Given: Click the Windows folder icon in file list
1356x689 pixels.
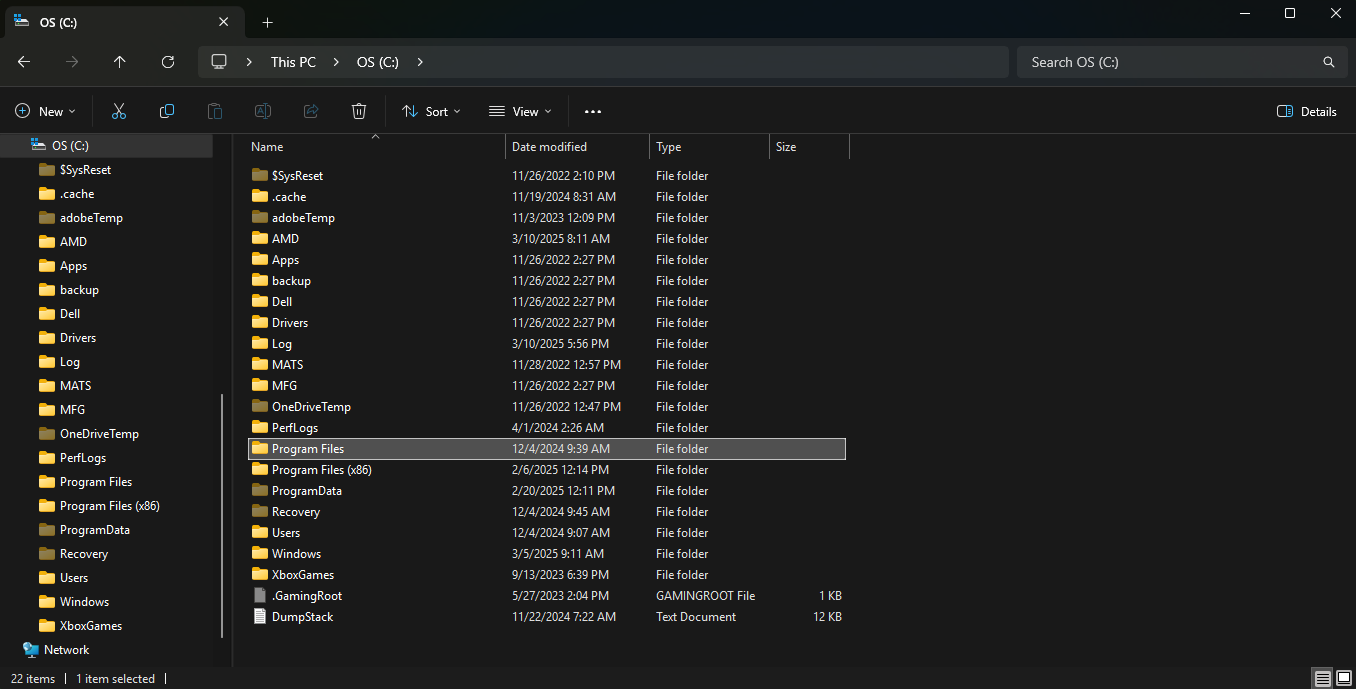Looking at the screenshot, I should (260, 554).
